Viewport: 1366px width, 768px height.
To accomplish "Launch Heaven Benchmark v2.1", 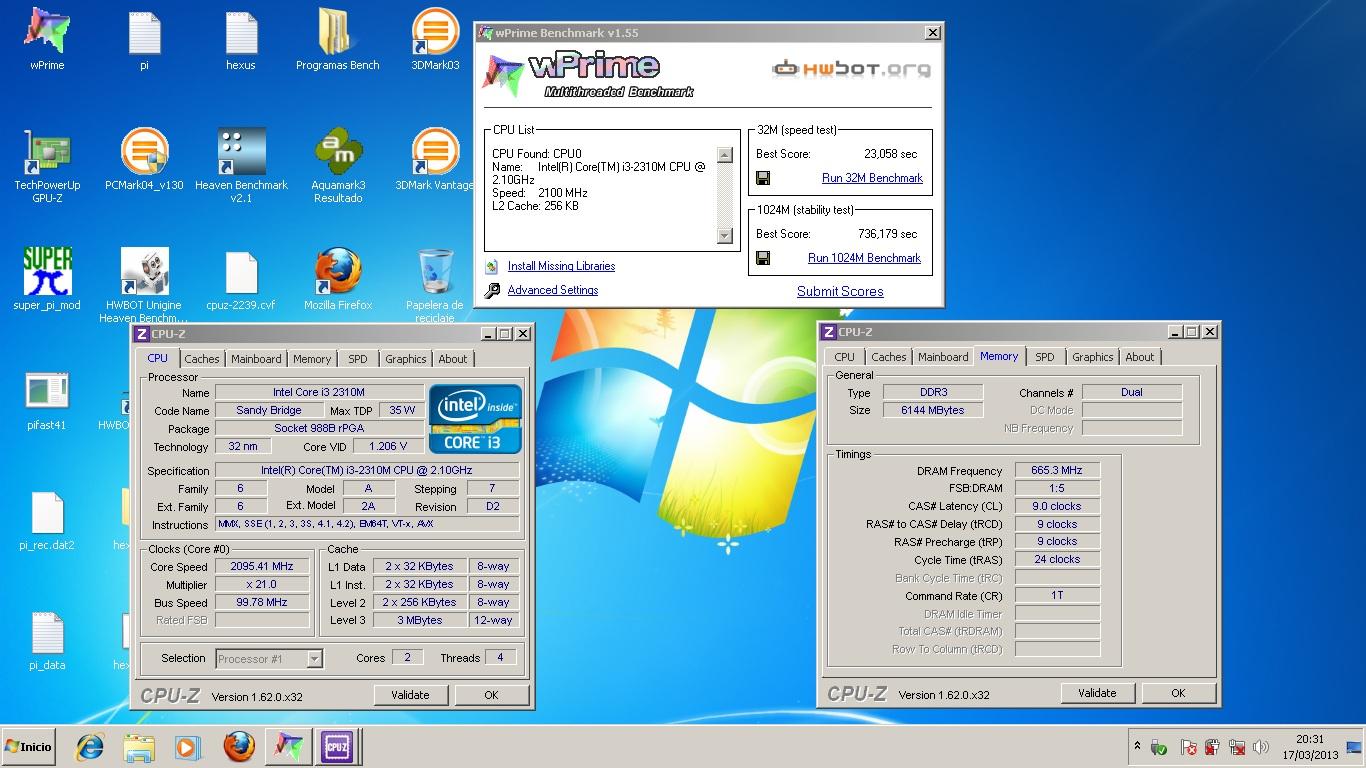I will pos(241,166).
